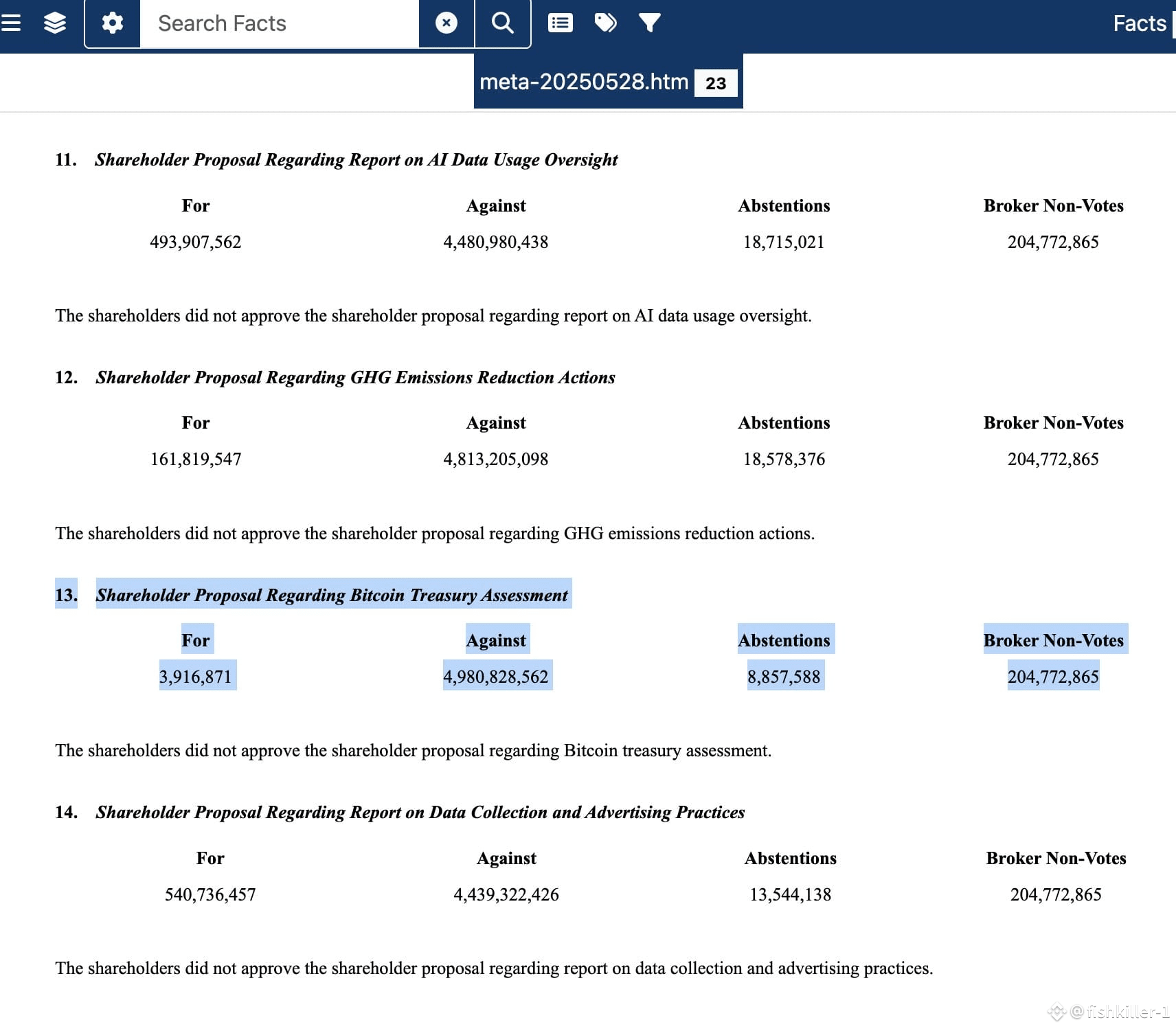Screen dimensions: 1176x1029
Task: Click For value 493,907,562
Action: point(196,242)
